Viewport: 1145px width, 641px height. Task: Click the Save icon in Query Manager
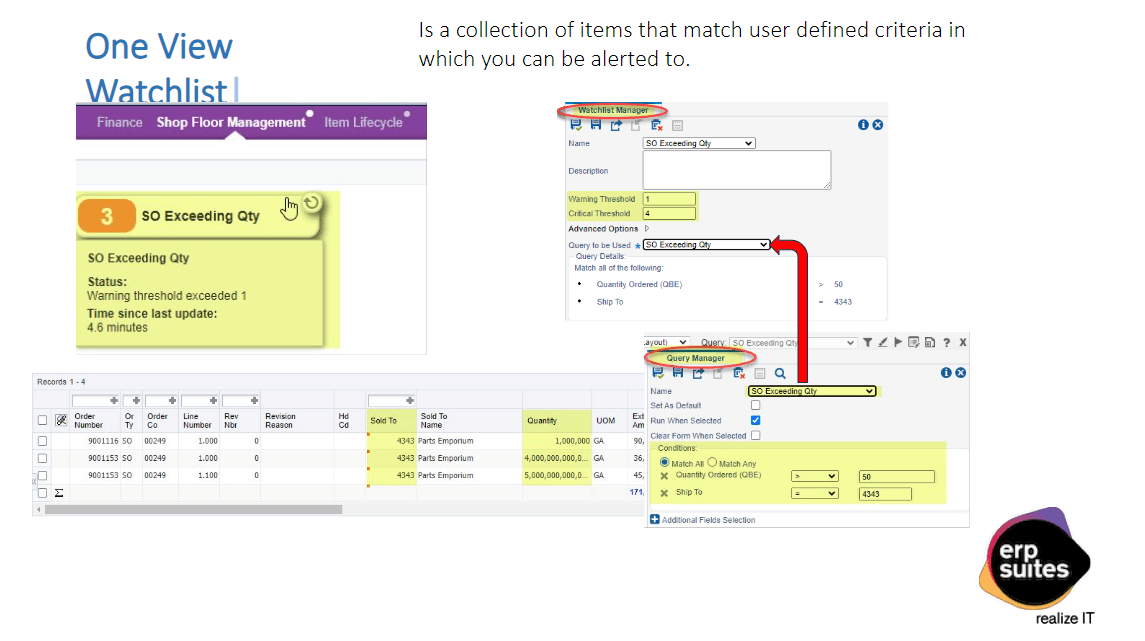[x=678, y=373]
